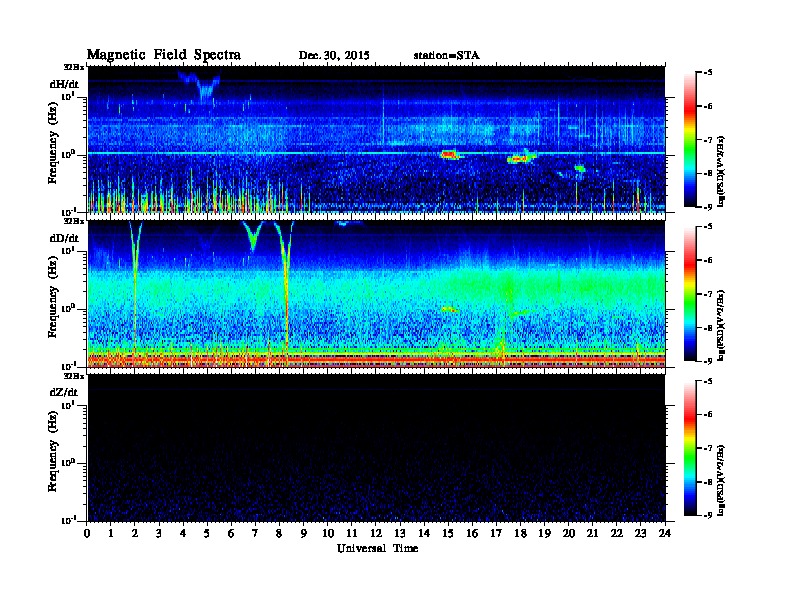The width and height of the screenshot is (792, 612).
Task: Click hour "10" on the Universal Time axis
Action: (x=328, y=533)
